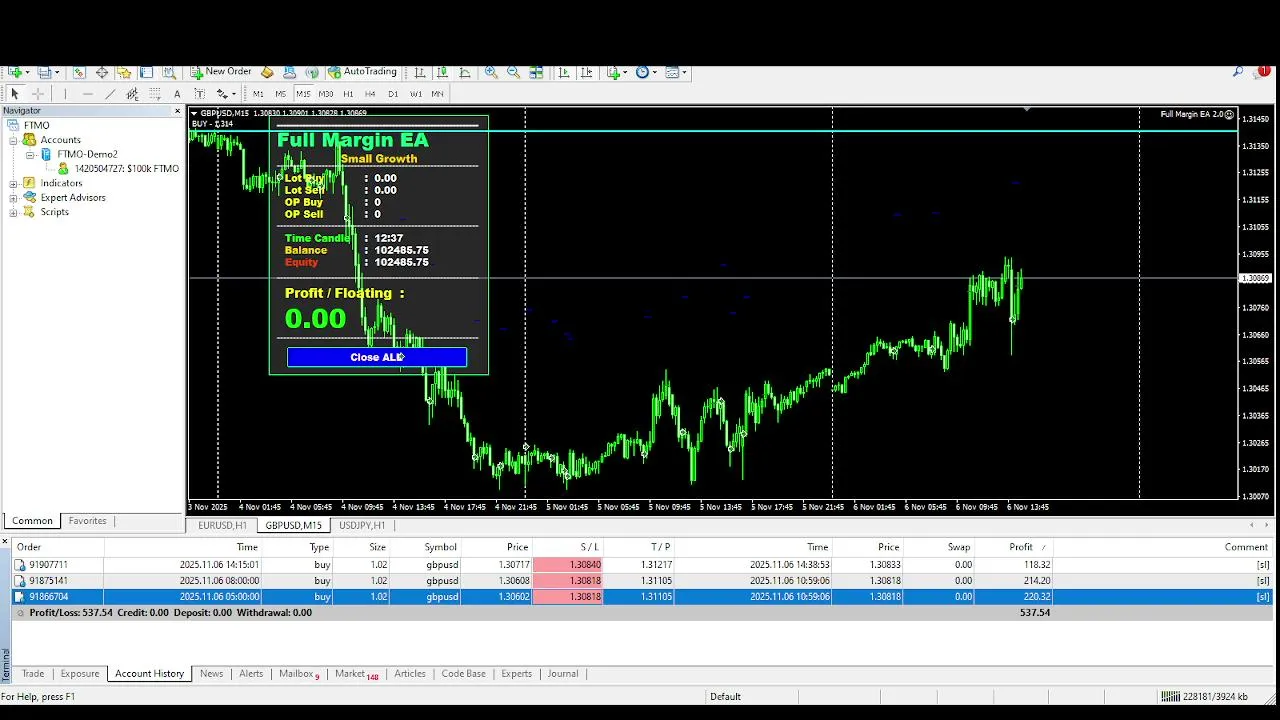The image size is (1280, 720).
Task: Toggle the Navigator panel icon
Action: tap(124, 72)
